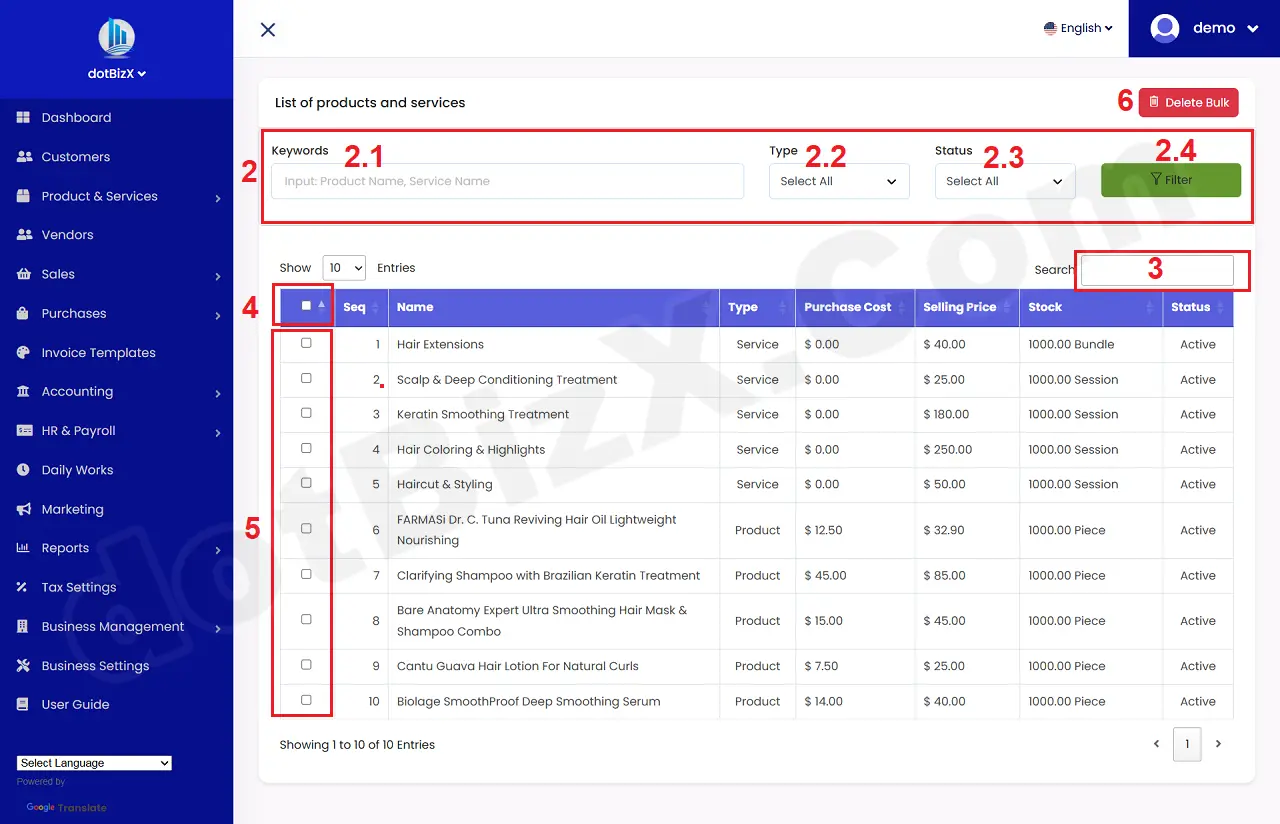Open the Status filter dropdown
Viewport: 1280px width, 824px height.
pyautogui.click(x=1004, y=181)
